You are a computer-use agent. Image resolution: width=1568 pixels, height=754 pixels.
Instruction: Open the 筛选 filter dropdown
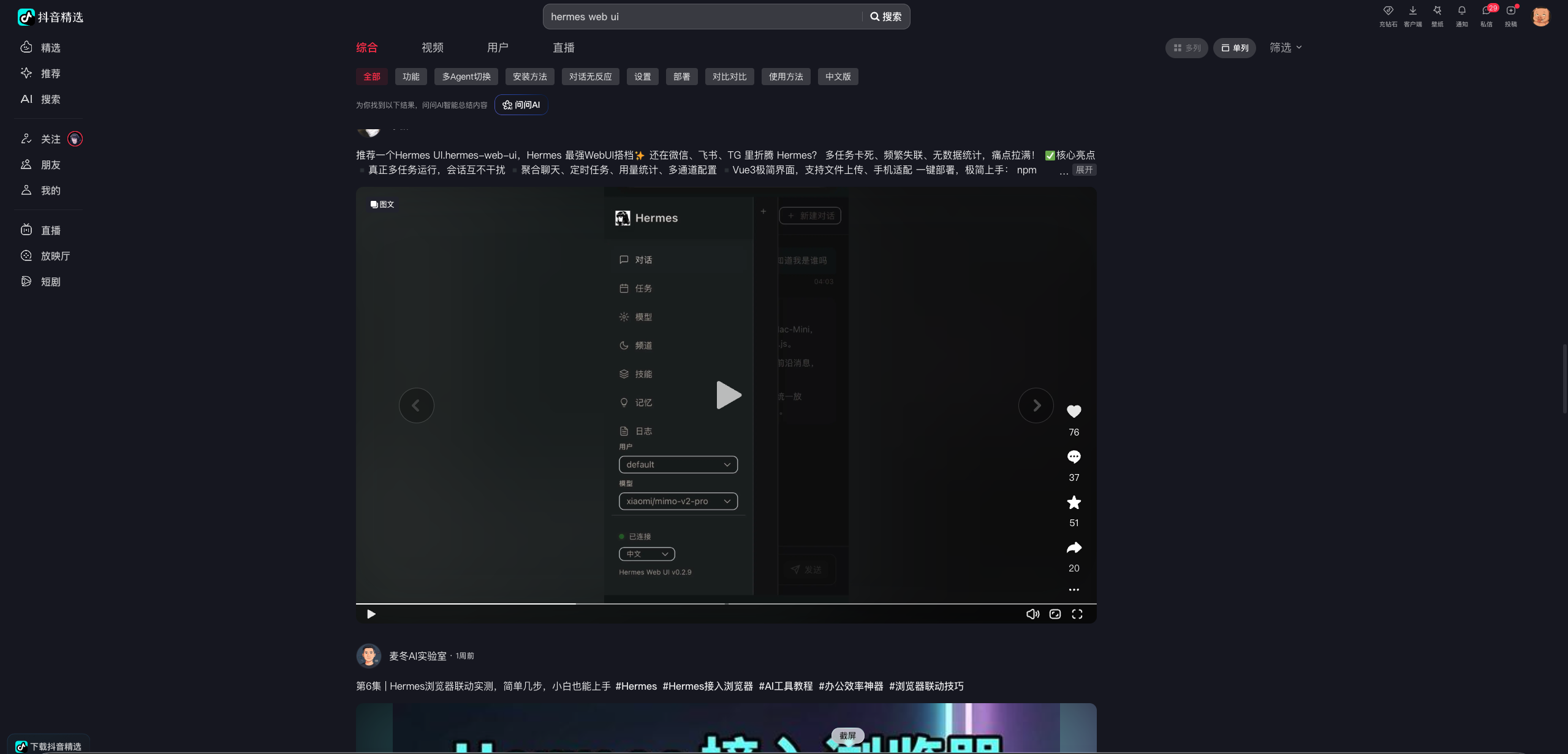point(1285,48)
